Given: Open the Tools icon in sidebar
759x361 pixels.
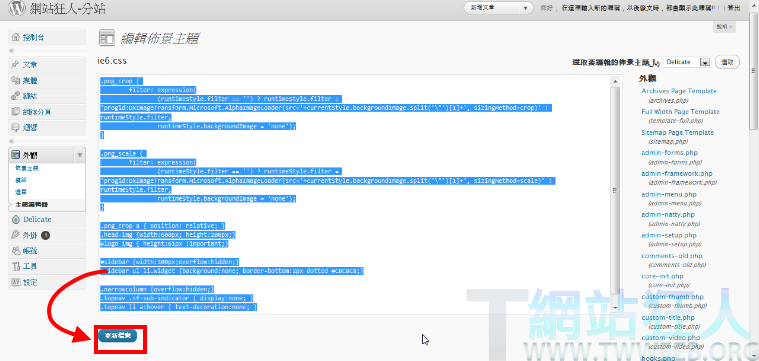Looking at the screenshot, I should [x=15, y=267].
